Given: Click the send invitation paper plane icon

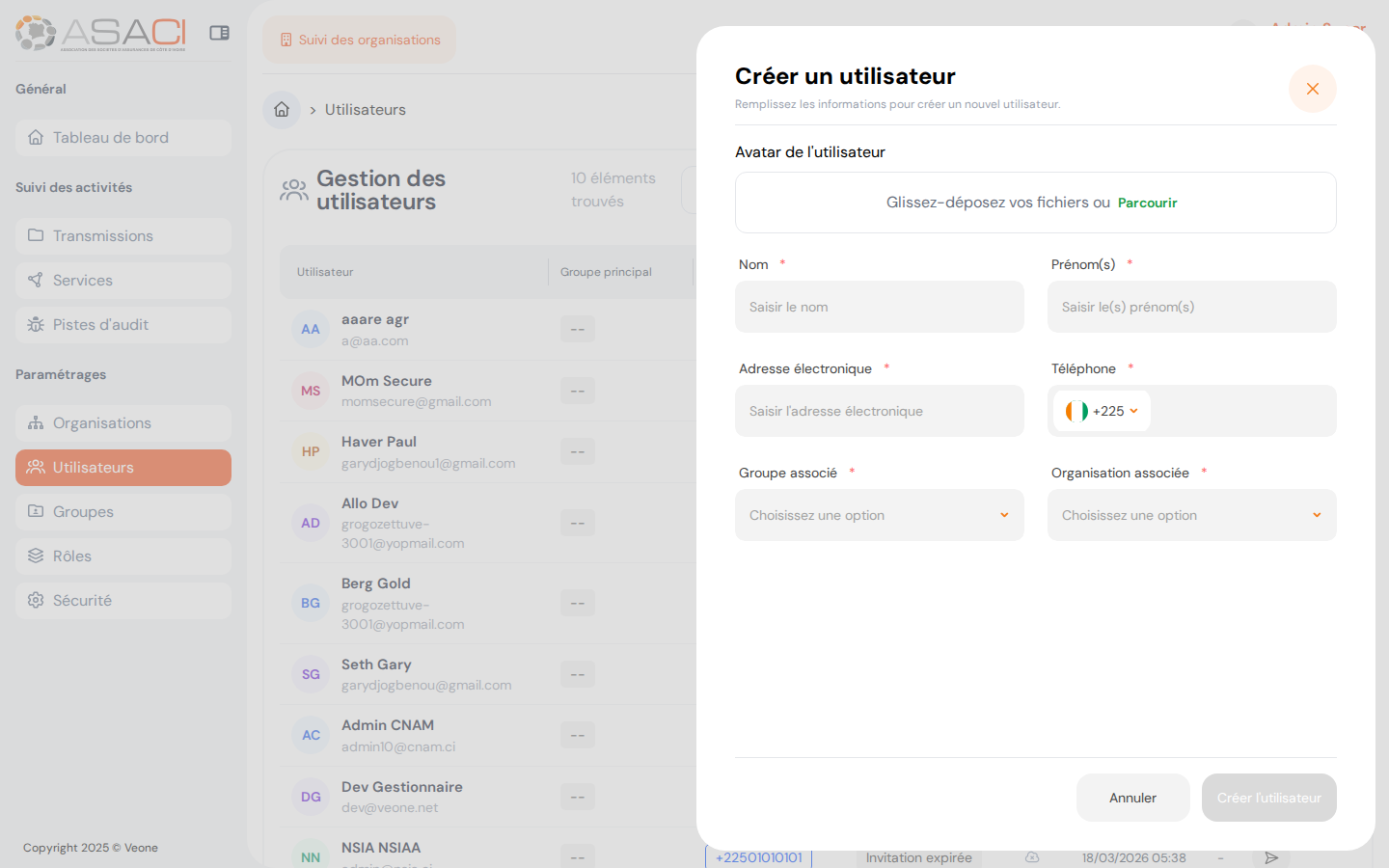Looking at the screenshot, I should (x=1271, y=857).
